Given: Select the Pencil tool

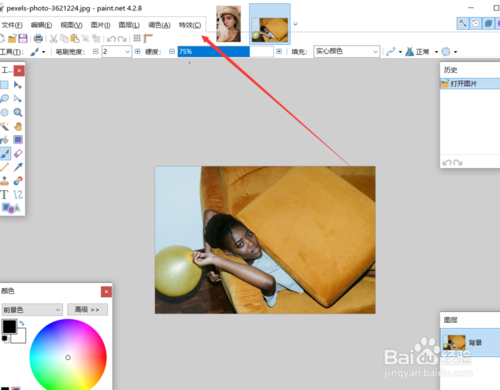Looking at the screenshot, I should click(4, 167).
